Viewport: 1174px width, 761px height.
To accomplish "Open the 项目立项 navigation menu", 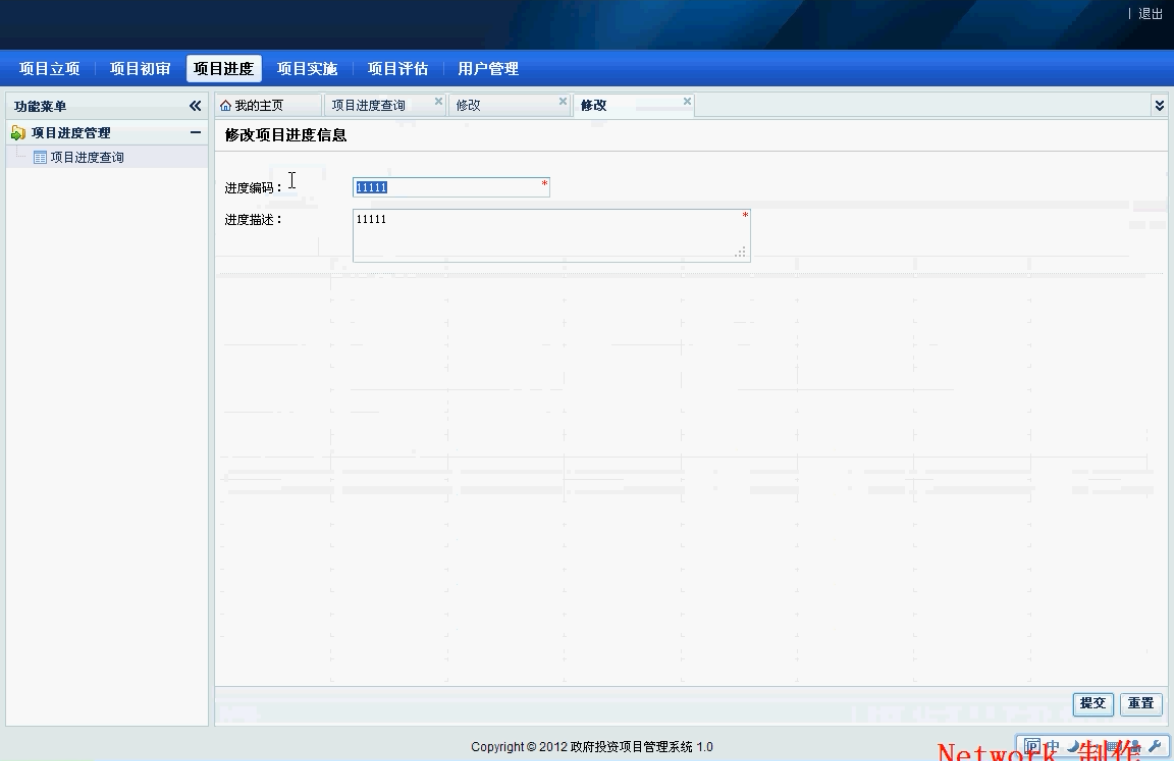I will (49, 69).
